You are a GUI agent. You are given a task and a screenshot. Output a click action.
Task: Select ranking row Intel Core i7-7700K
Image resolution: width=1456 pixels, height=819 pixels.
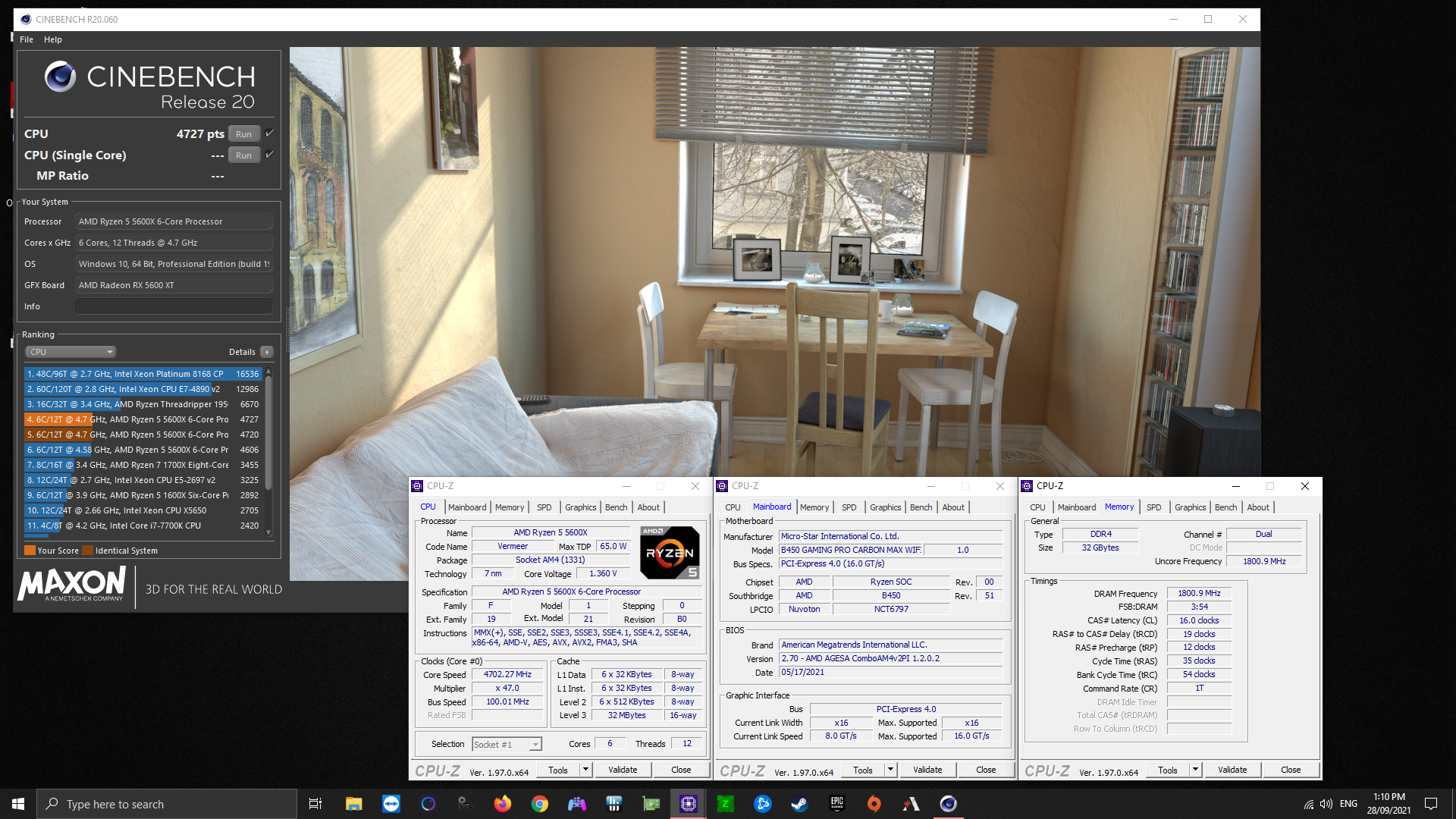[x=143, y=526]
